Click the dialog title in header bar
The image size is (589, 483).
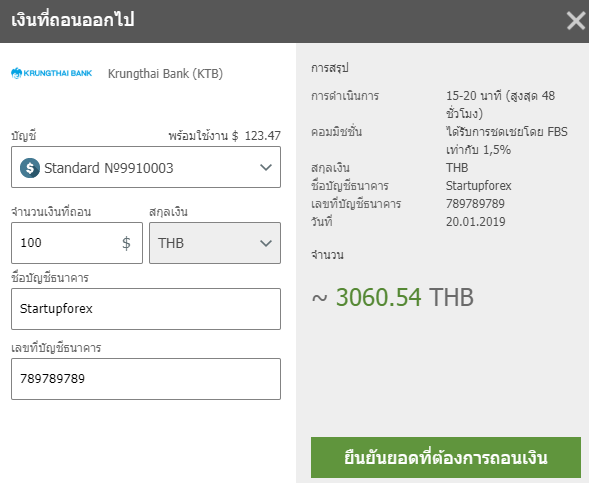[x=73, y=20]
